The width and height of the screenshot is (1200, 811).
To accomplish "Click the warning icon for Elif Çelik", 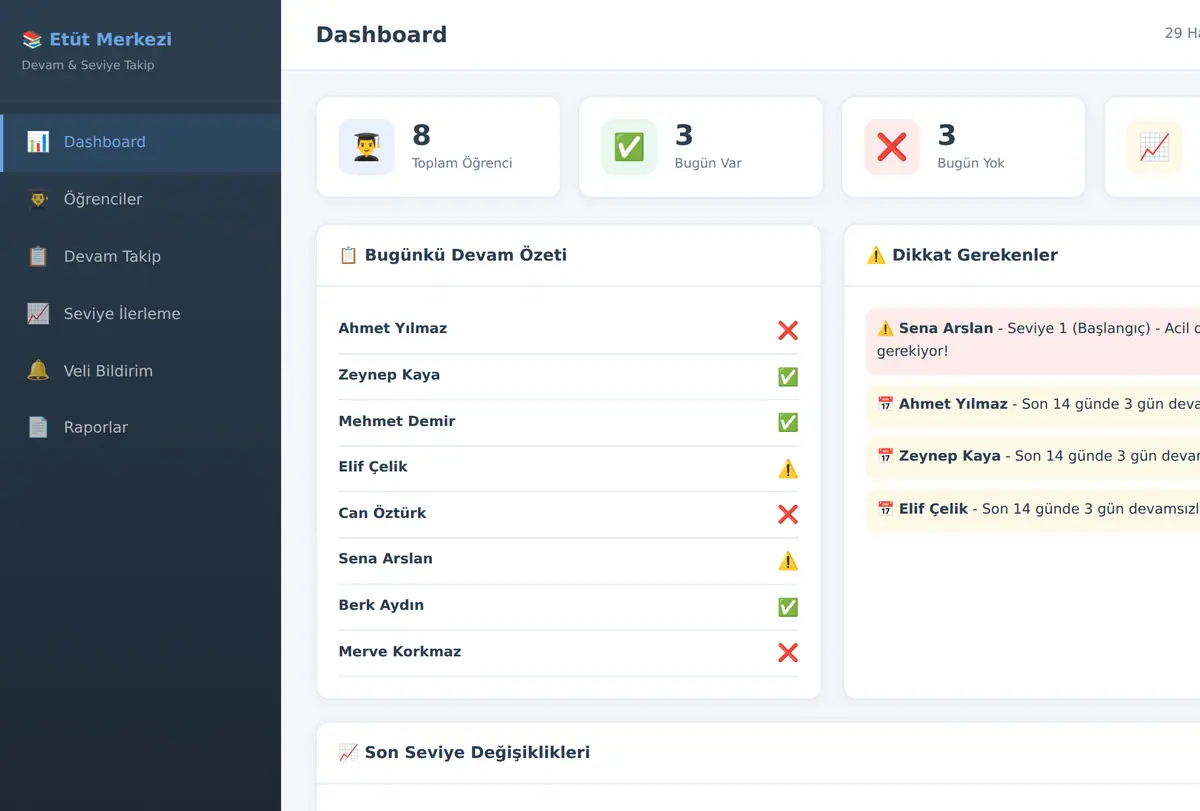I will pos(788,468).
